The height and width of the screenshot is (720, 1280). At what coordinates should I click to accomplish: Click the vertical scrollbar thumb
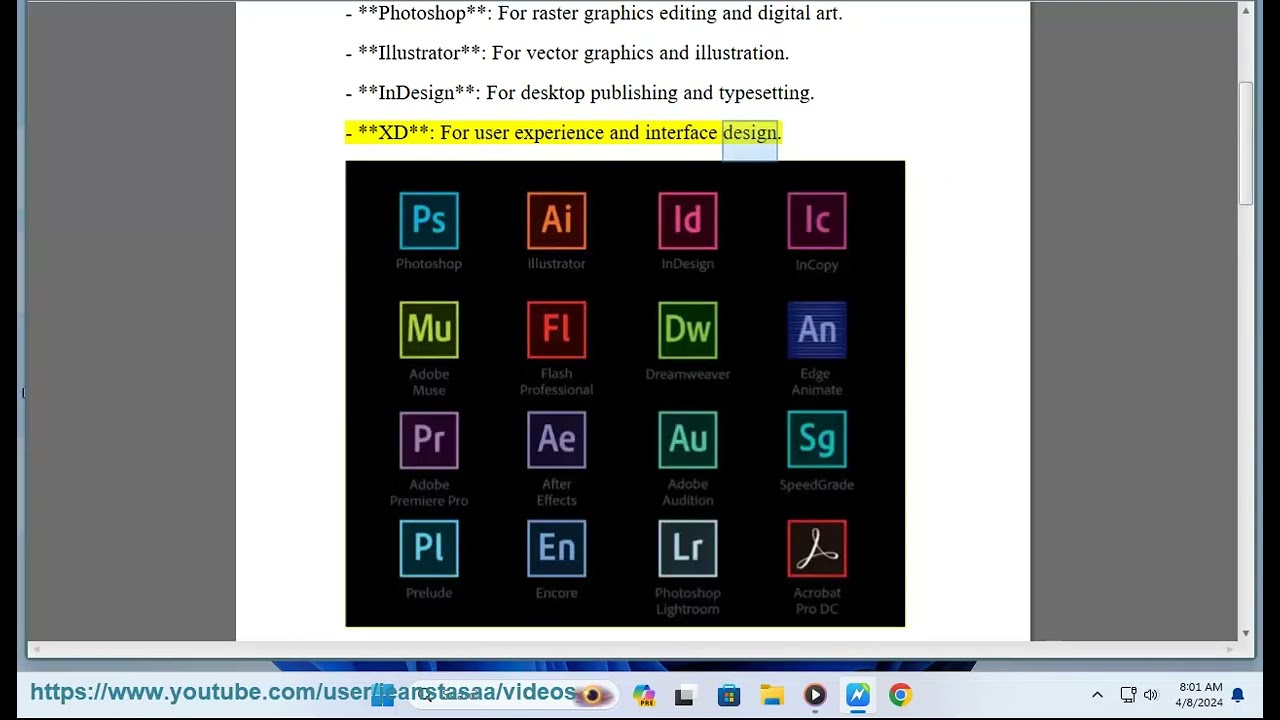(x=1246, y=143)
